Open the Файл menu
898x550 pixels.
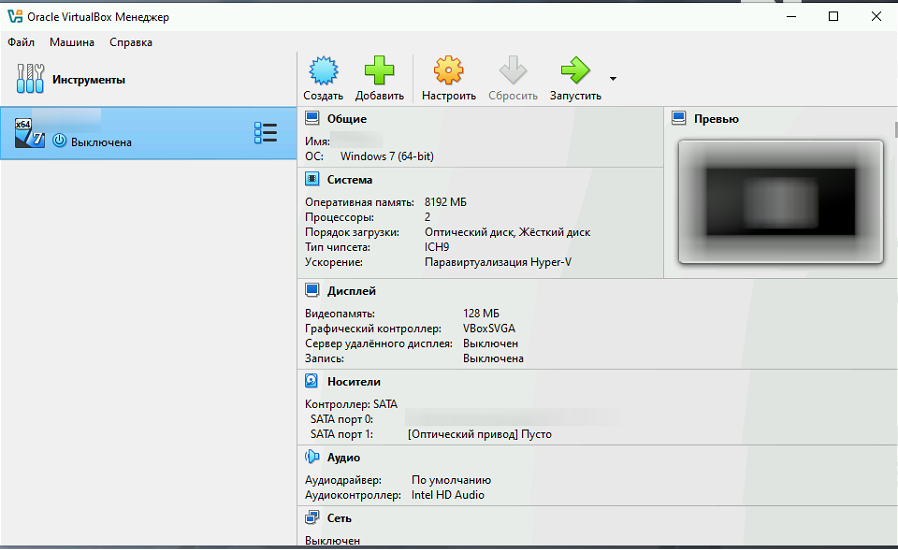pyautogui.click(x=21, y=42)
